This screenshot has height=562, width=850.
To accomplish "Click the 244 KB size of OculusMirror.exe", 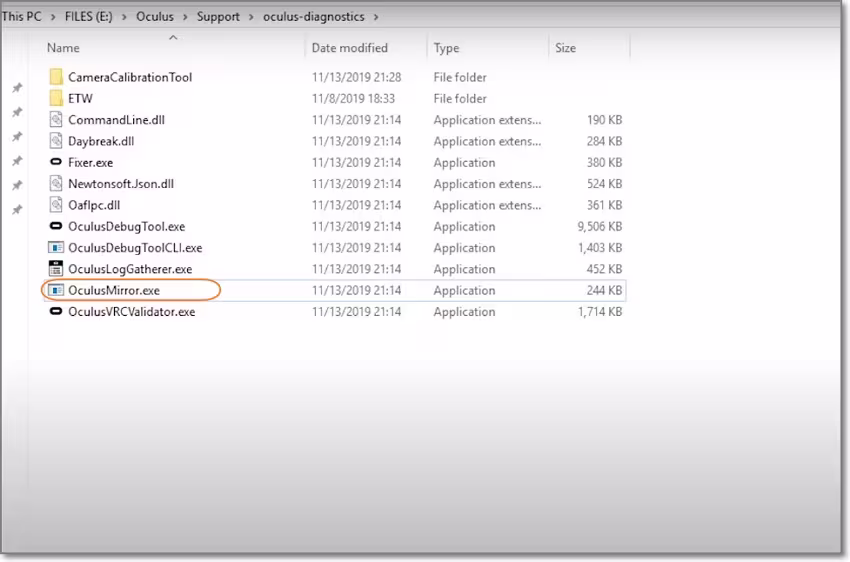I will tap(604, 290).
